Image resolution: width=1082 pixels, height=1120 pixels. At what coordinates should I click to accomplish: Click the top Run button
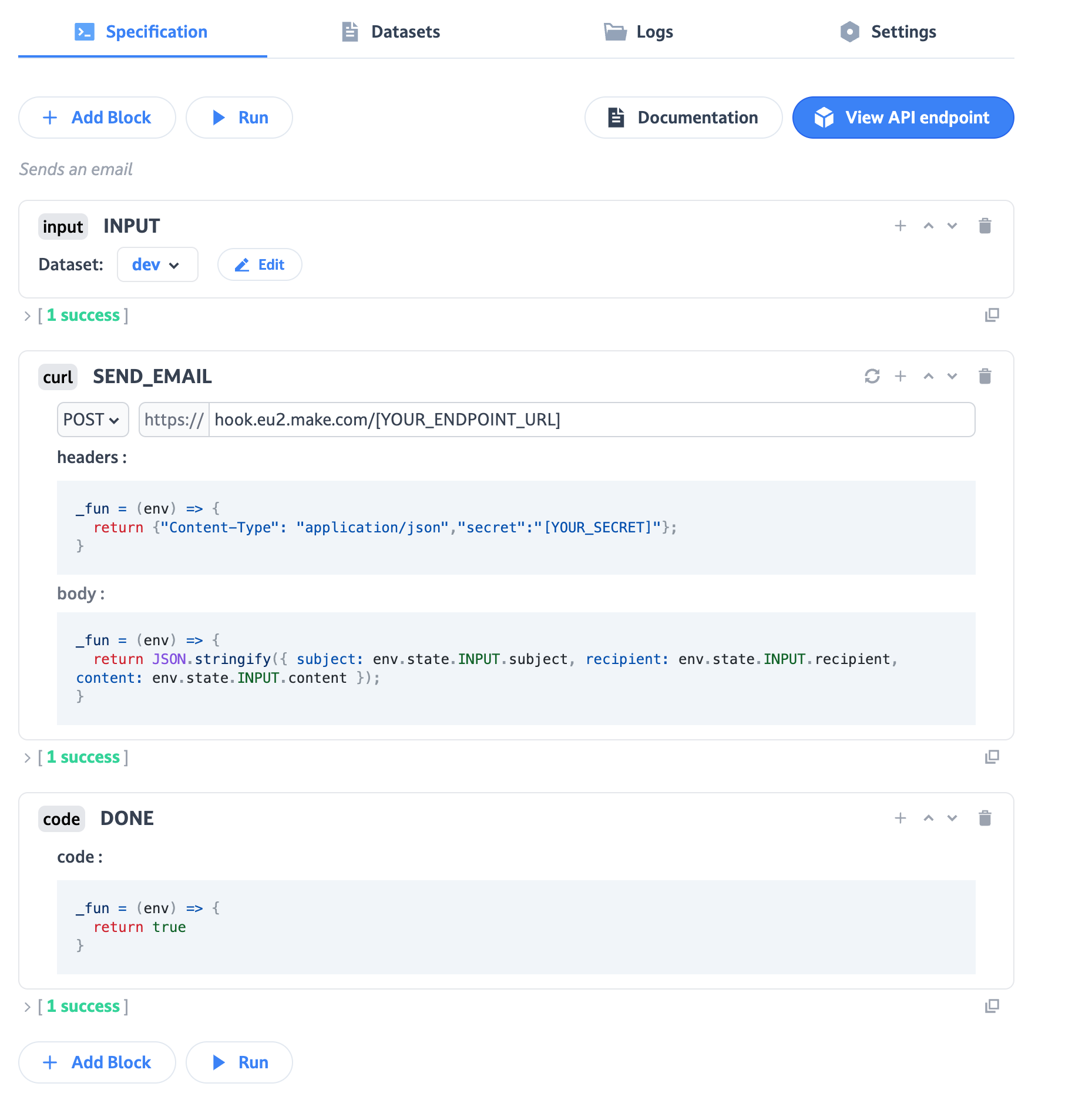[x=239, y=118]
